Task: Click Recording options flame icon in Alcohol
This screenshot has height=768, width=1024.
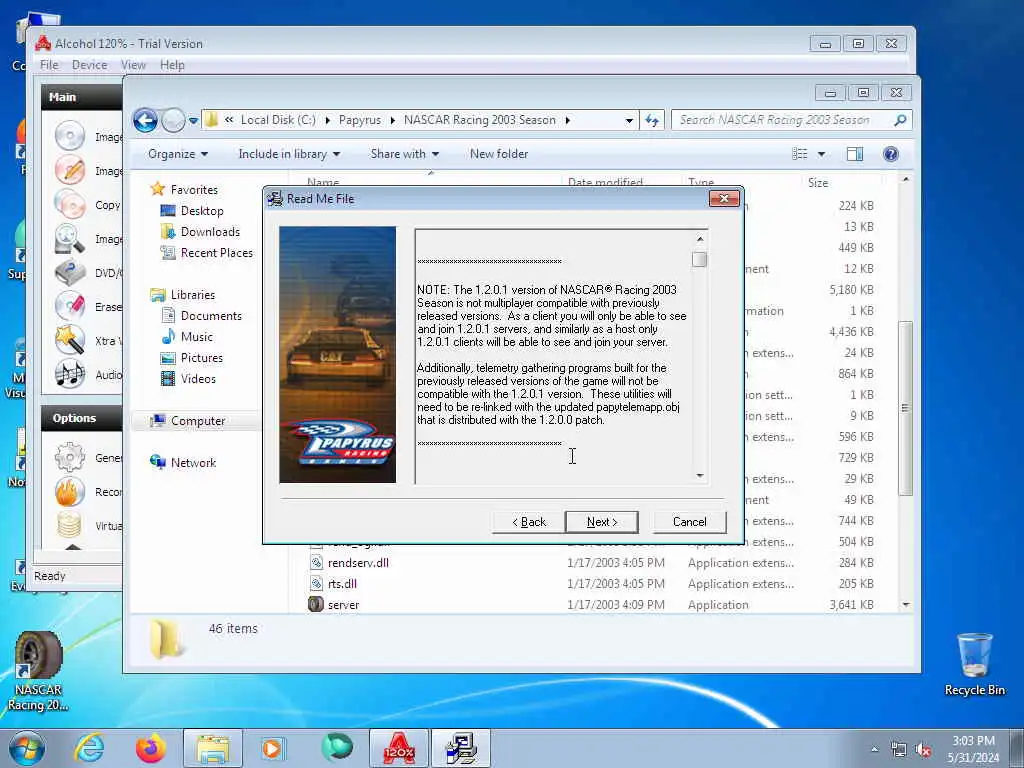Action: 70,491
